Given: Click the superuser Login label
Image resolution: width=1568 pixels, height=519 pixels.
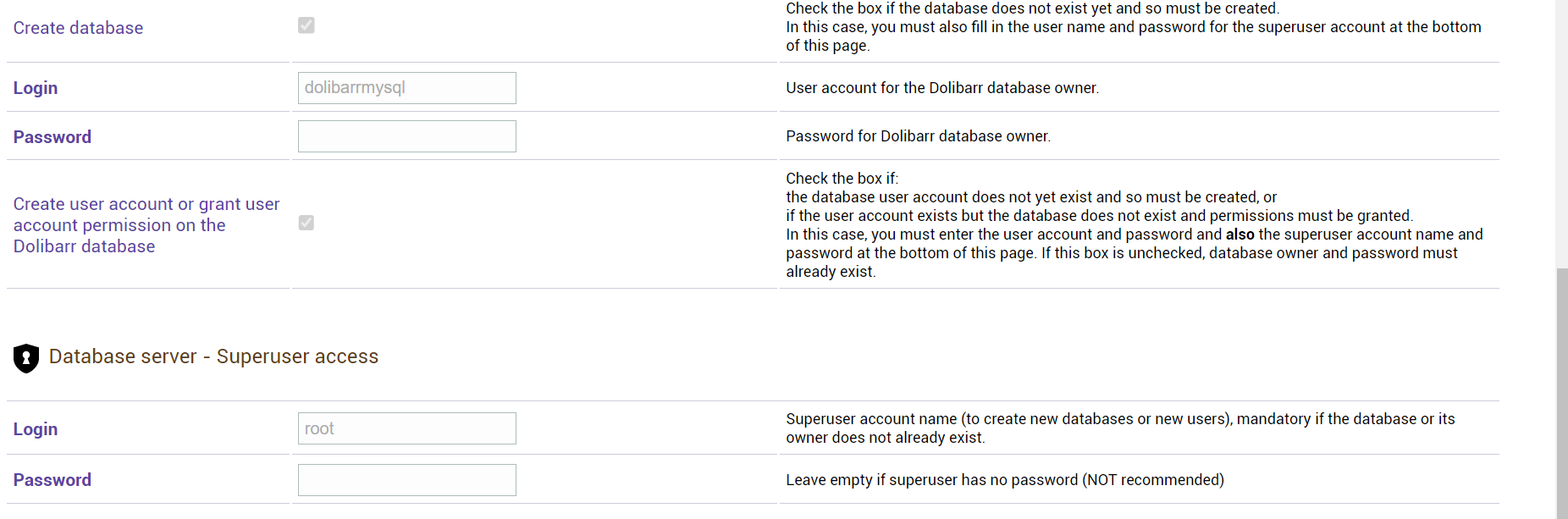Looking at the screenshot, I should click(x=36, y=429).
